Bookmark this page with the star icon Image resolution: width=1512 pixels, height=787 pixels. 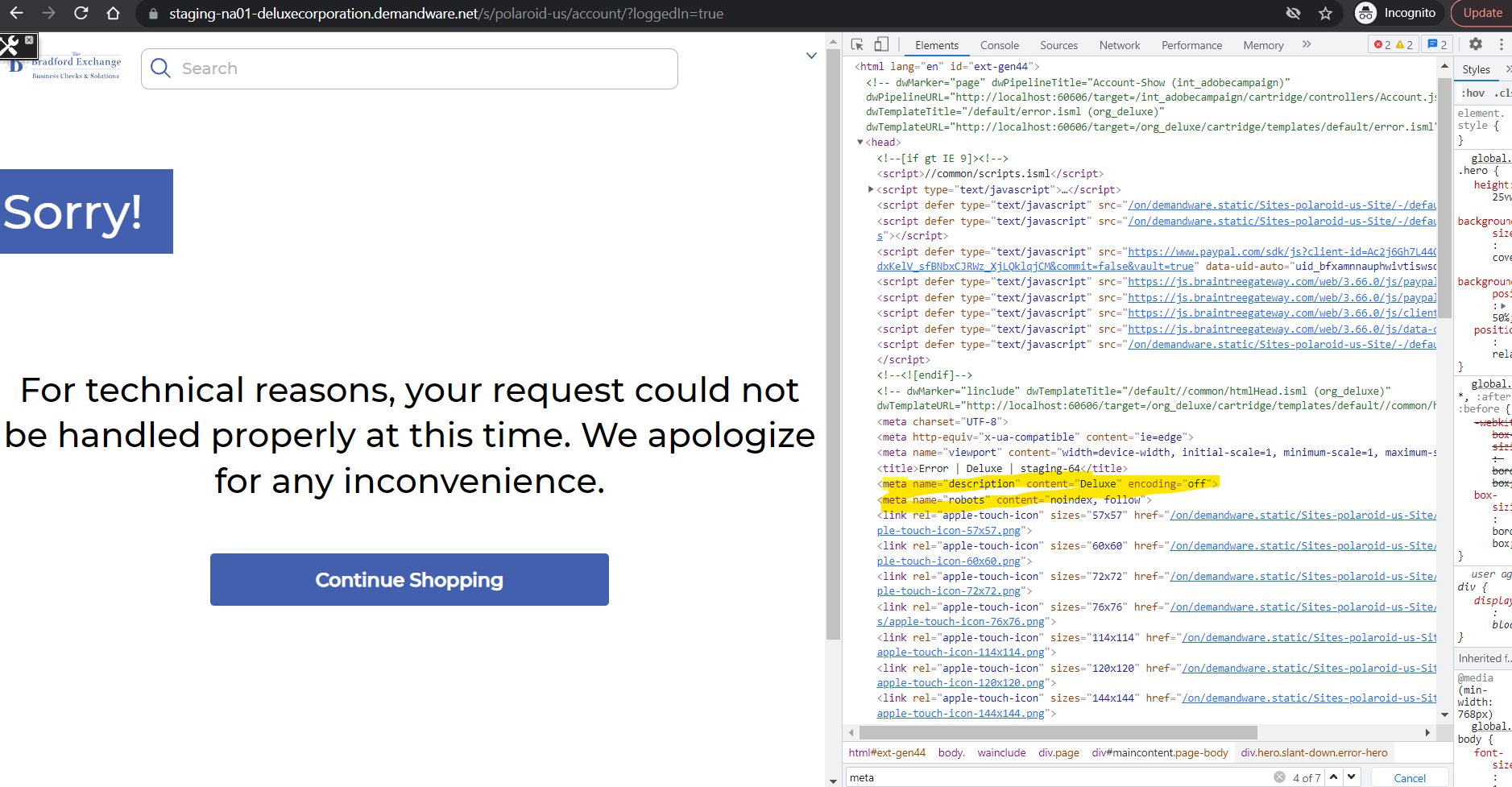pos(1325,14)
